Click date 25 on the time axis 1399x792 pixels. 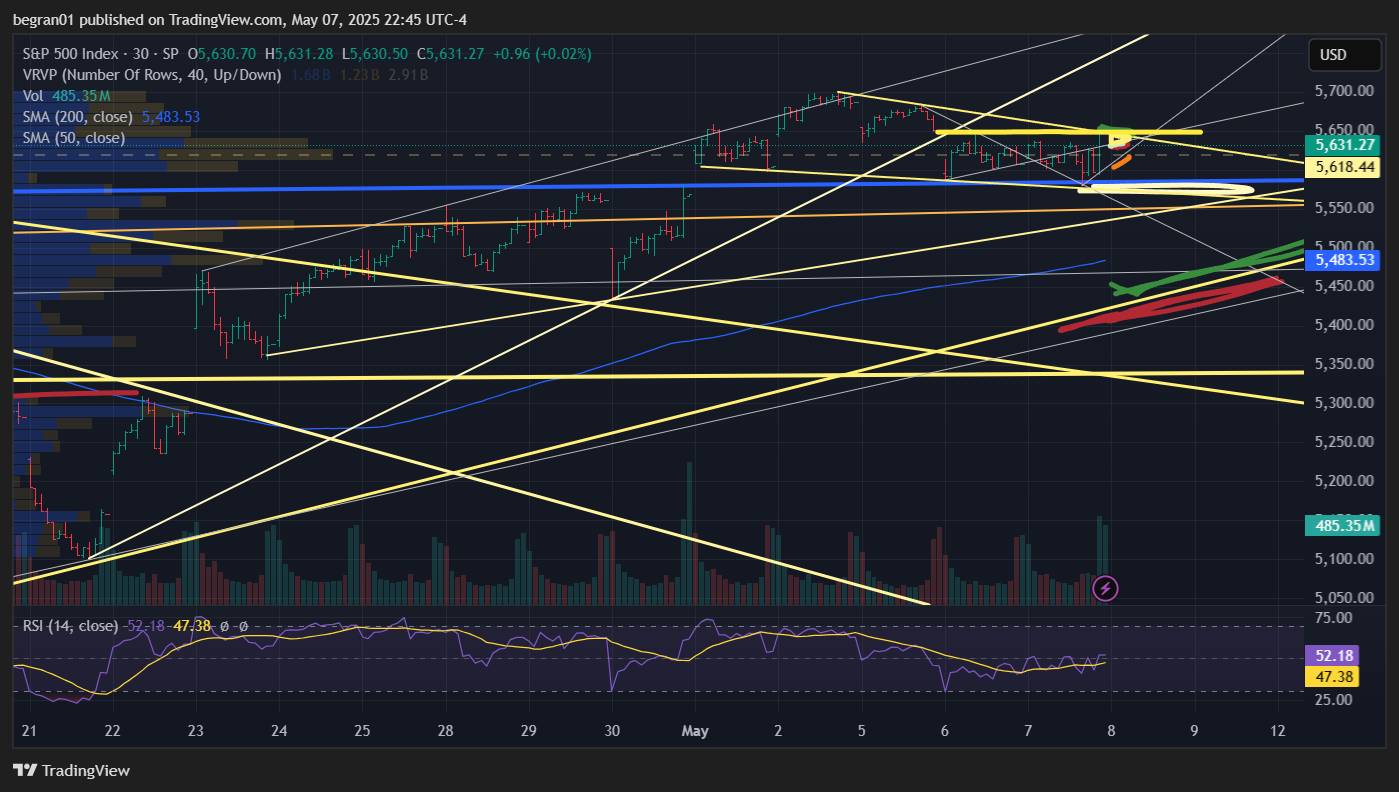click(x=362, y=731)
